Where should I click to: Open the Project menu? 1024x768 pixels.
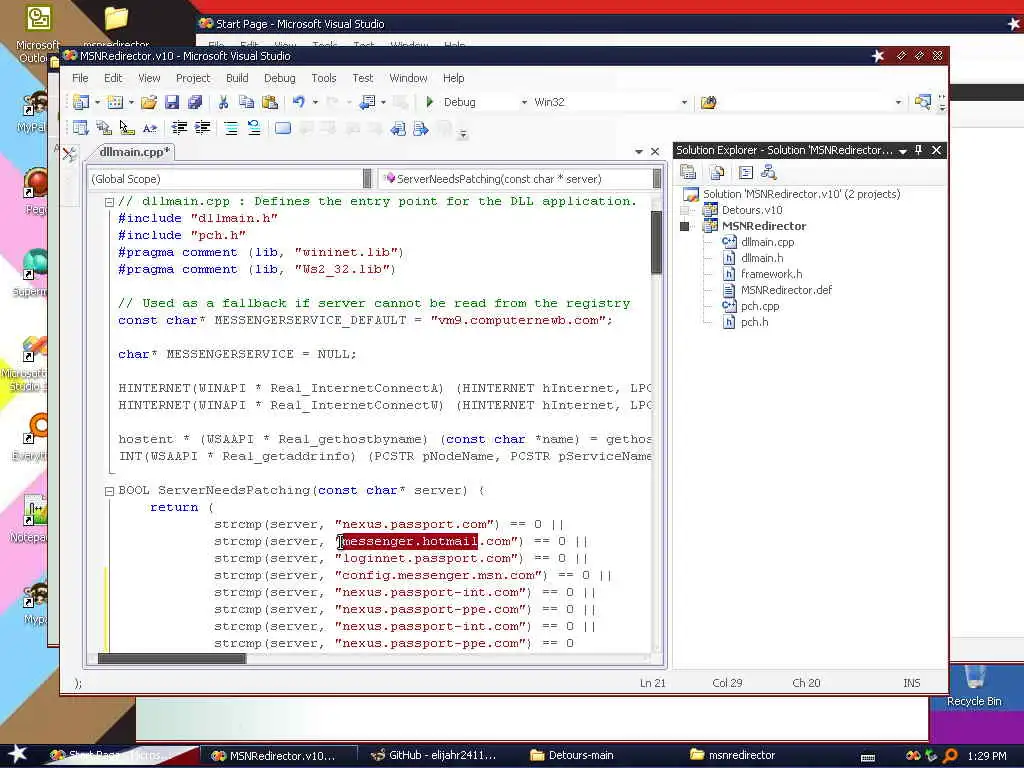click(193, 78)
